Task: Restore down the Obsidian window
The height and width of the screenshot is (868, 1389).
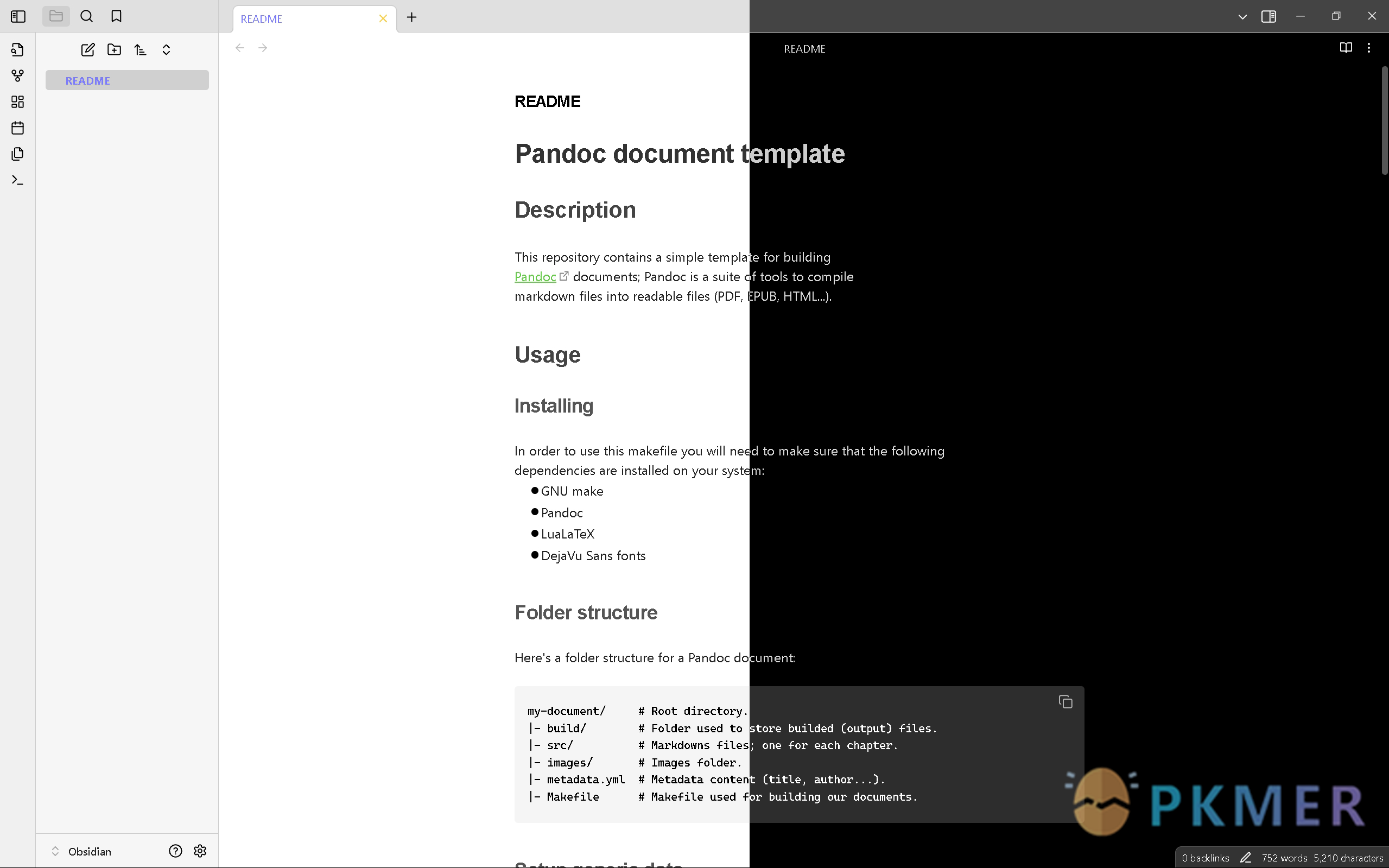Action: pyautogui.click(x=1336, y=17)
